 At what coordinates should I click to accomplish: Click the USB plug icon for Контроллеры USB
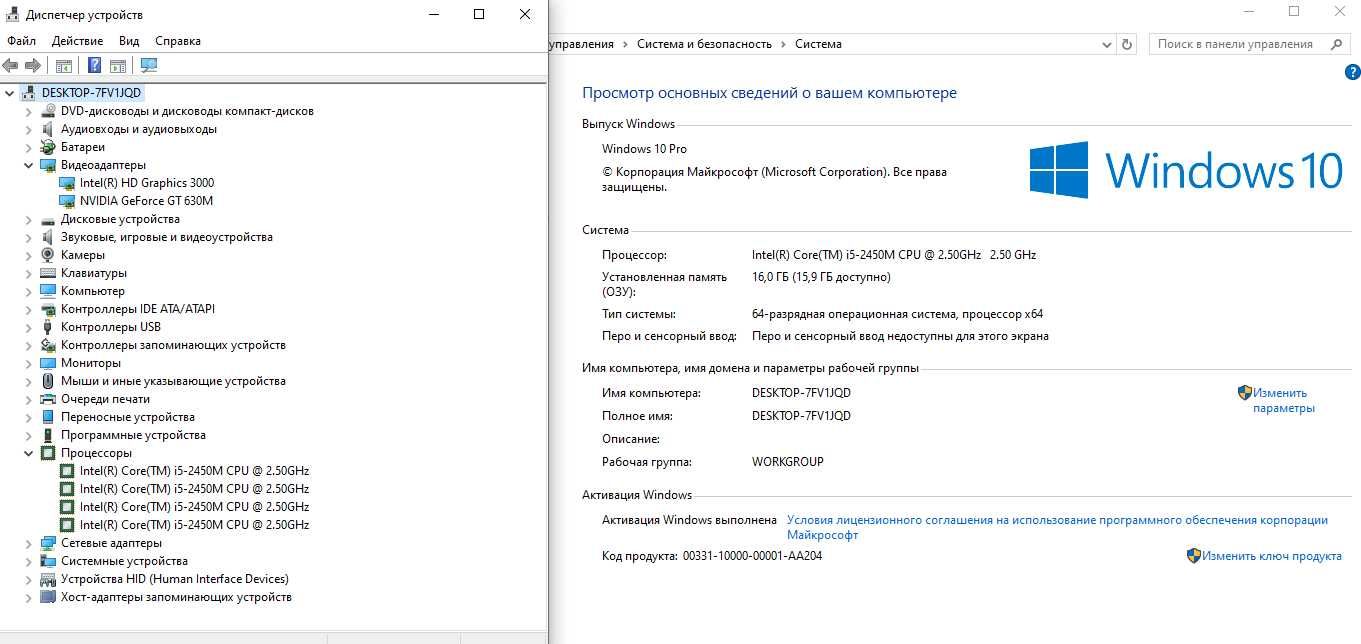tap(48, 327)
